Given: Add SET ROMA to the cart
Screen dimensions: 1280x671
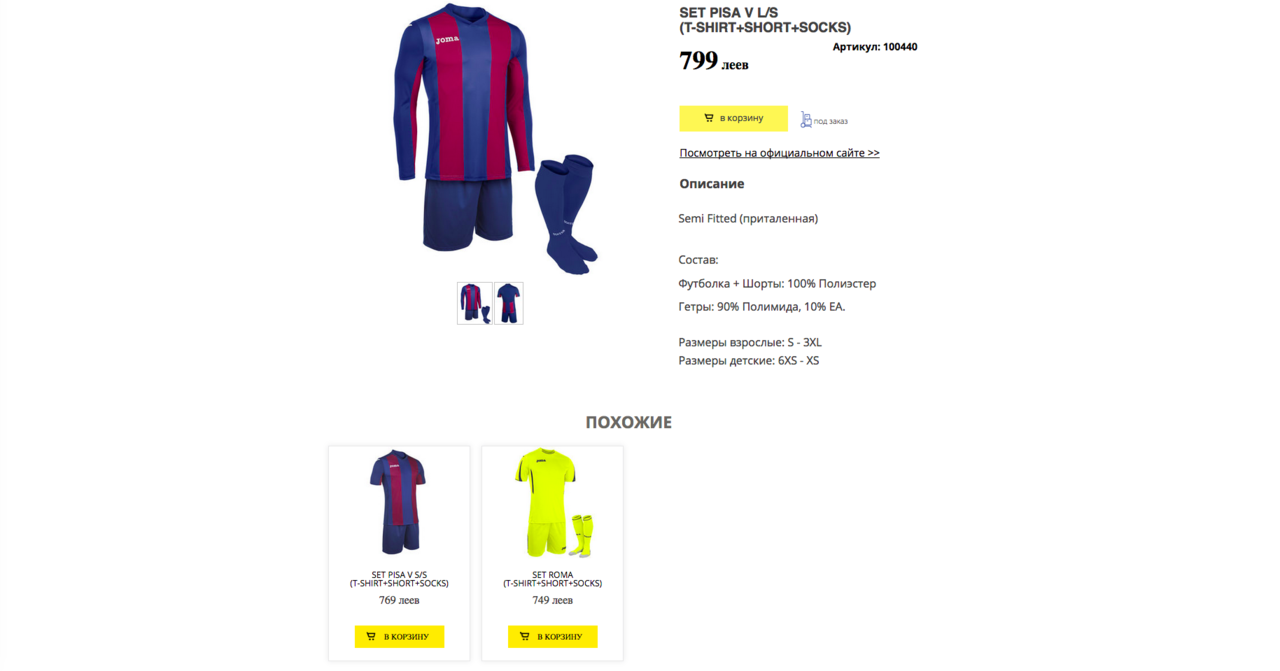Looking at the screenshot, I should (552, 636).
